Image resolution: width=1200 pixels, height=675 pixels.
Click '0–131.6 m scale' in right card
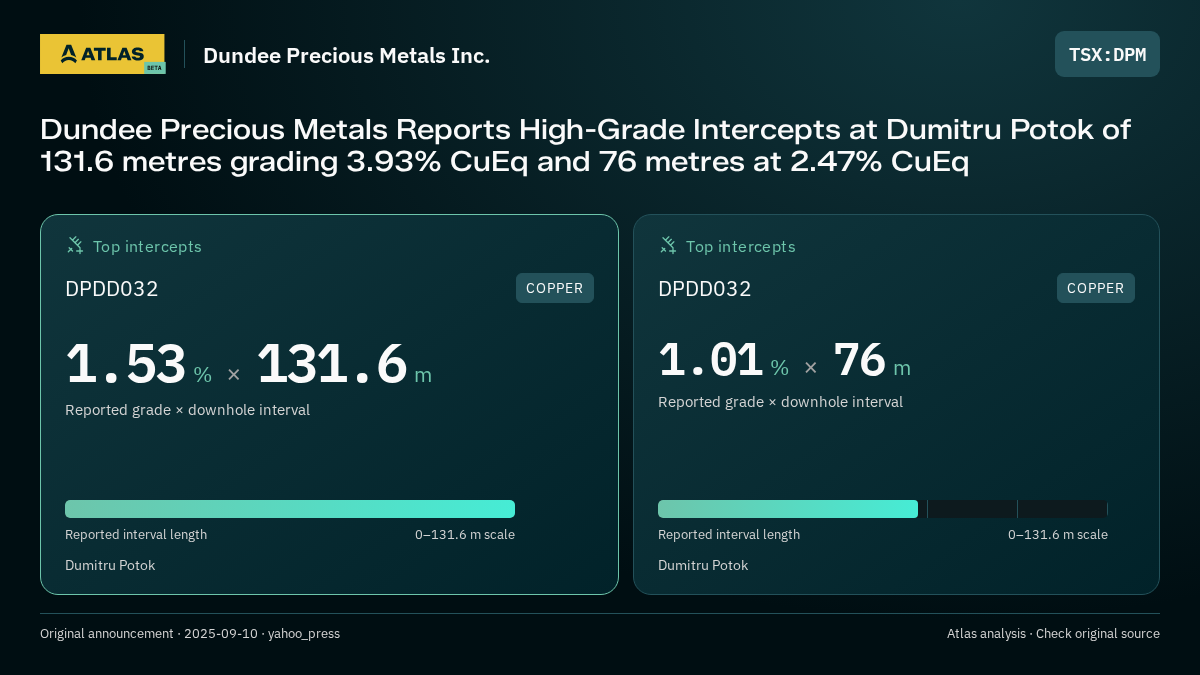(x=1058, y=535)
